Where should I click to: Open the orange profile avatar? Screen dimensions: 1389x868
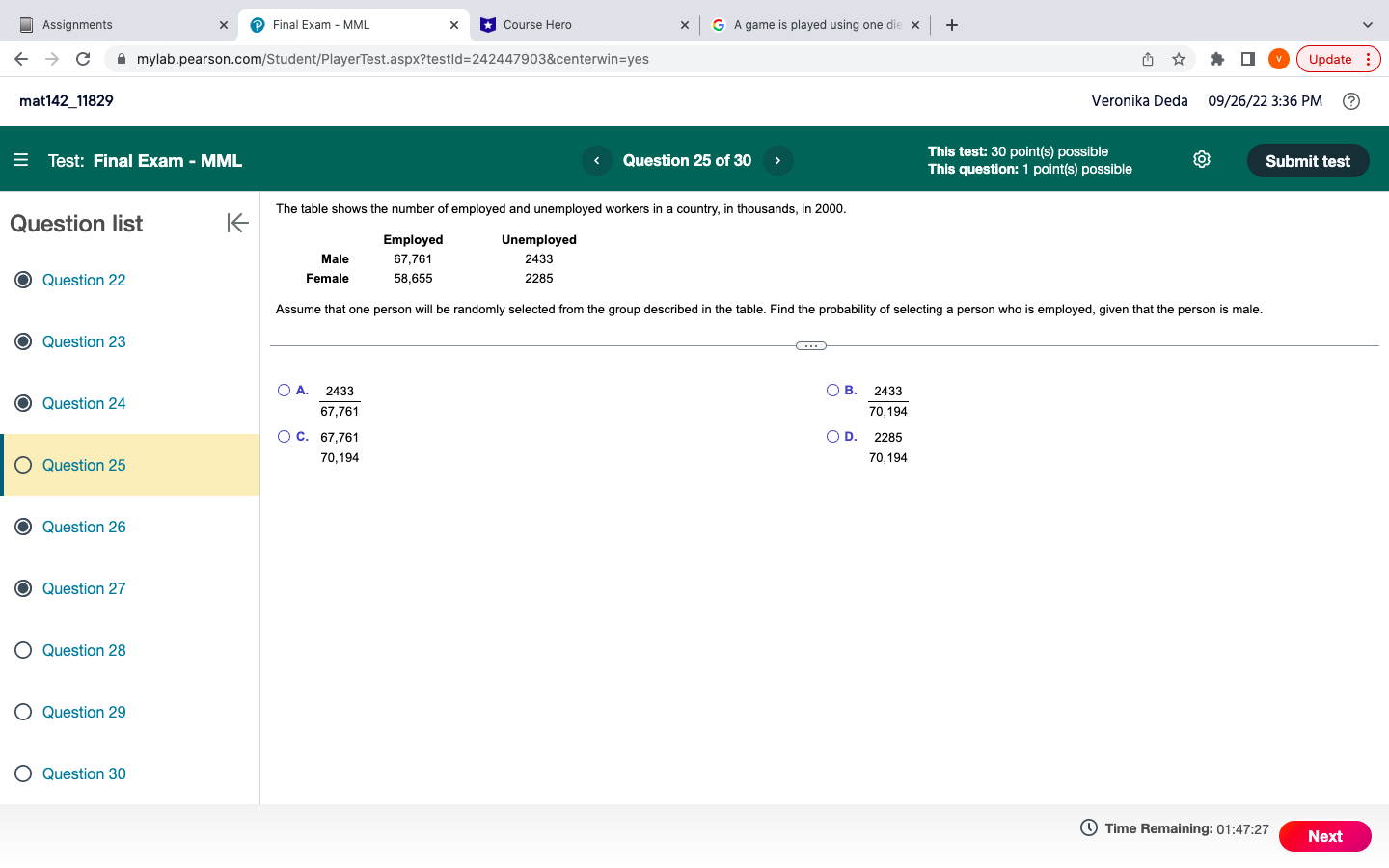(1279, 59)
